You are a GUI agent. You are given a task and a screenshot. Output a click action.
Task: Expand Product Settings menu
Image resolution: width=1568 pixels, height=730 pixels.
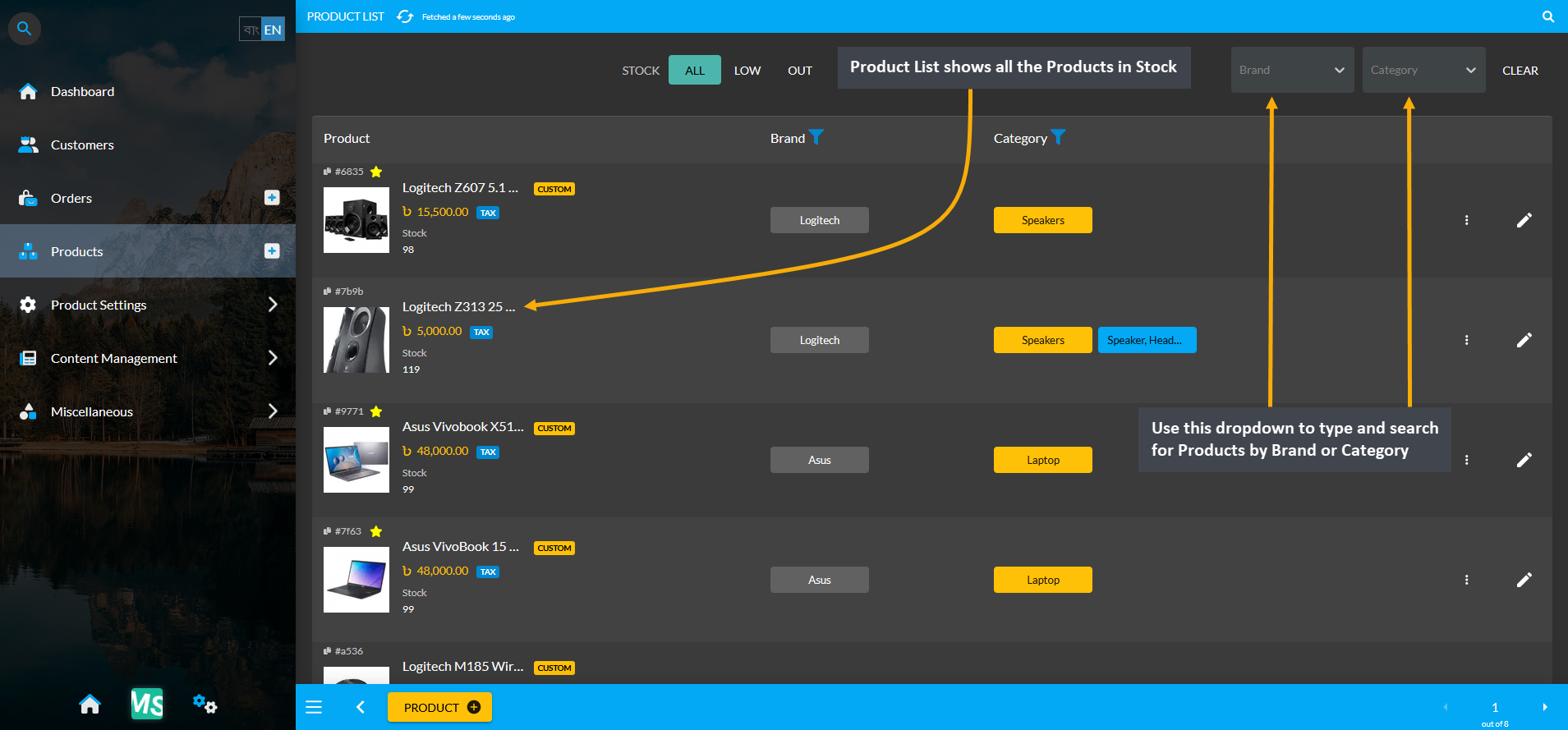pyautogui.click(x=148, y=305)
